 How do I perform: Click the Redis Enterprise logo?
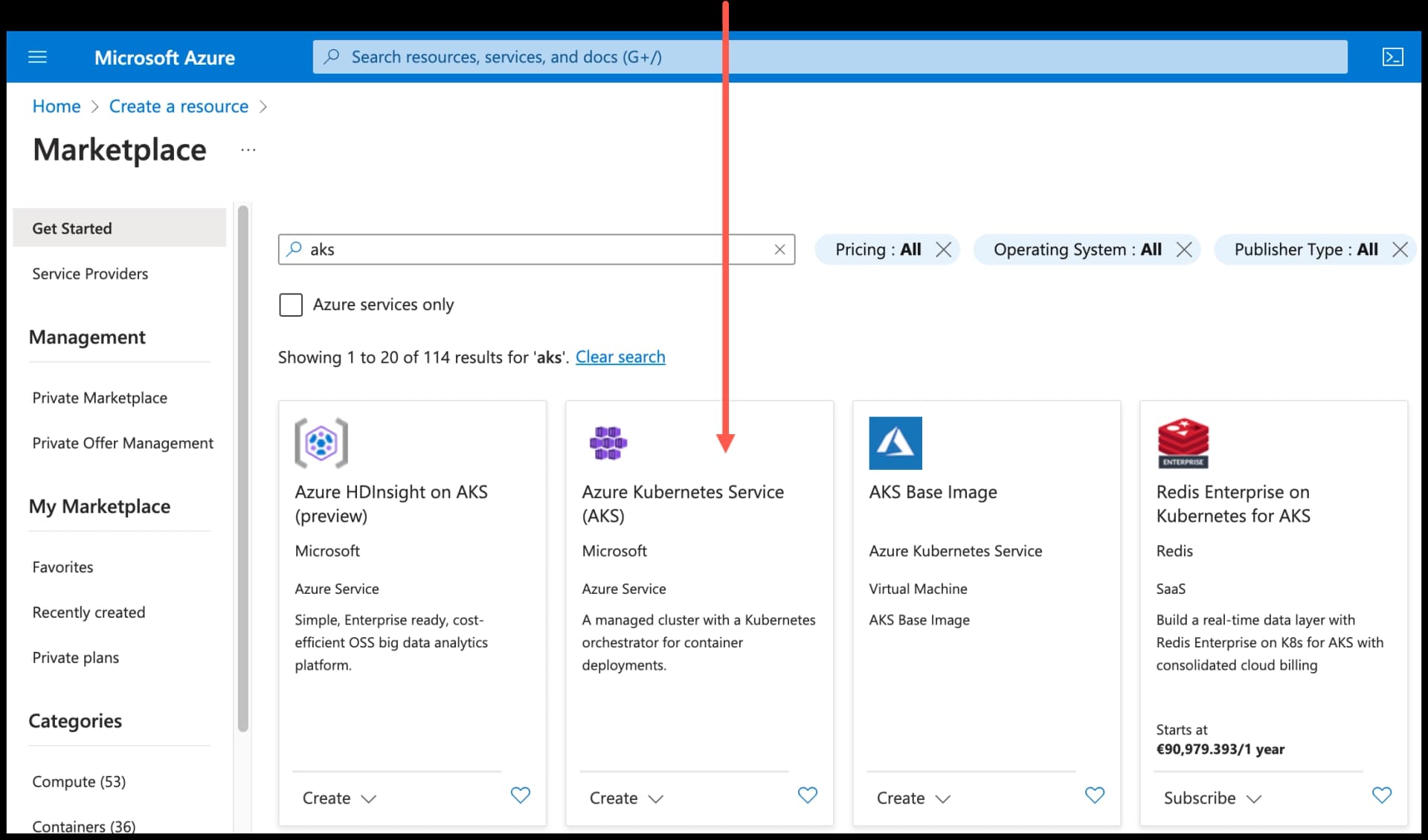[x=1183, y=443]
